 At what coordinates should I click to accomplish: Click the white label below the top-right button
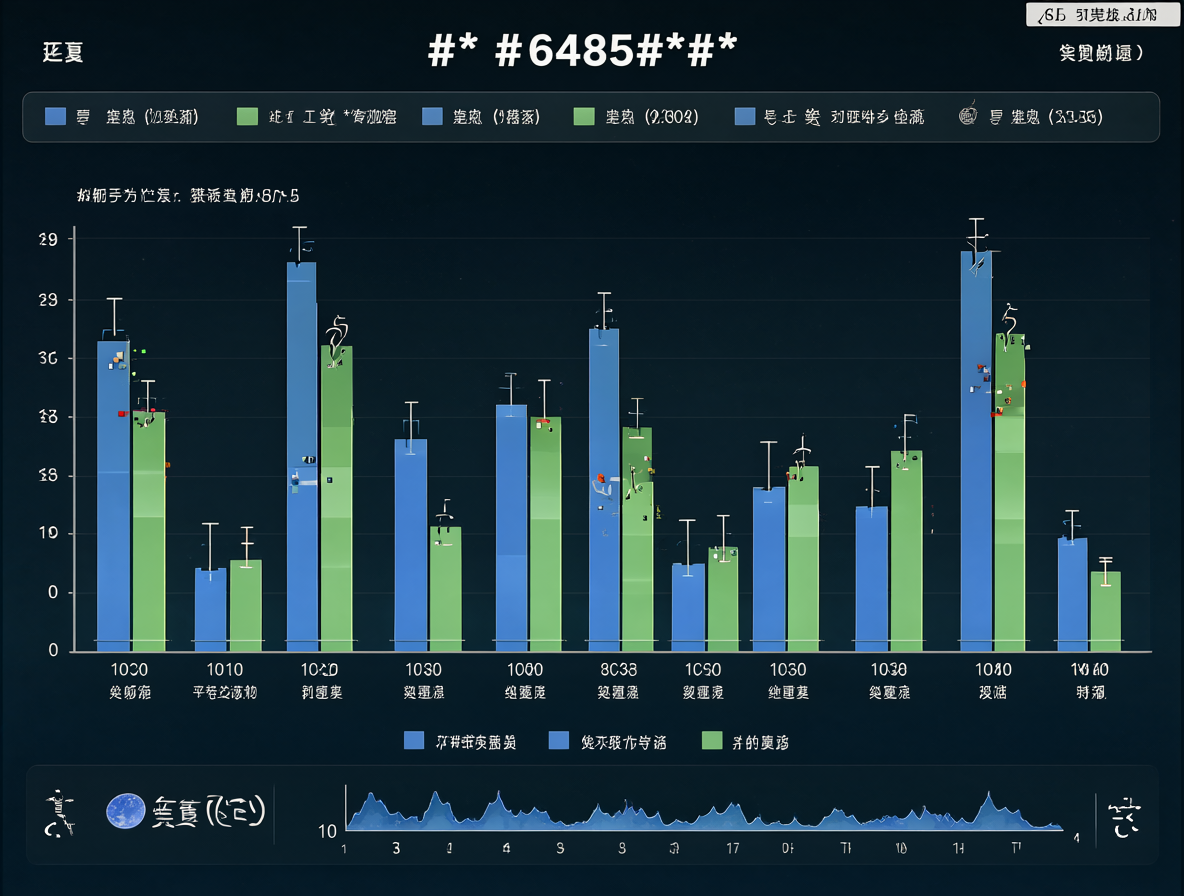click(1101, 53)
